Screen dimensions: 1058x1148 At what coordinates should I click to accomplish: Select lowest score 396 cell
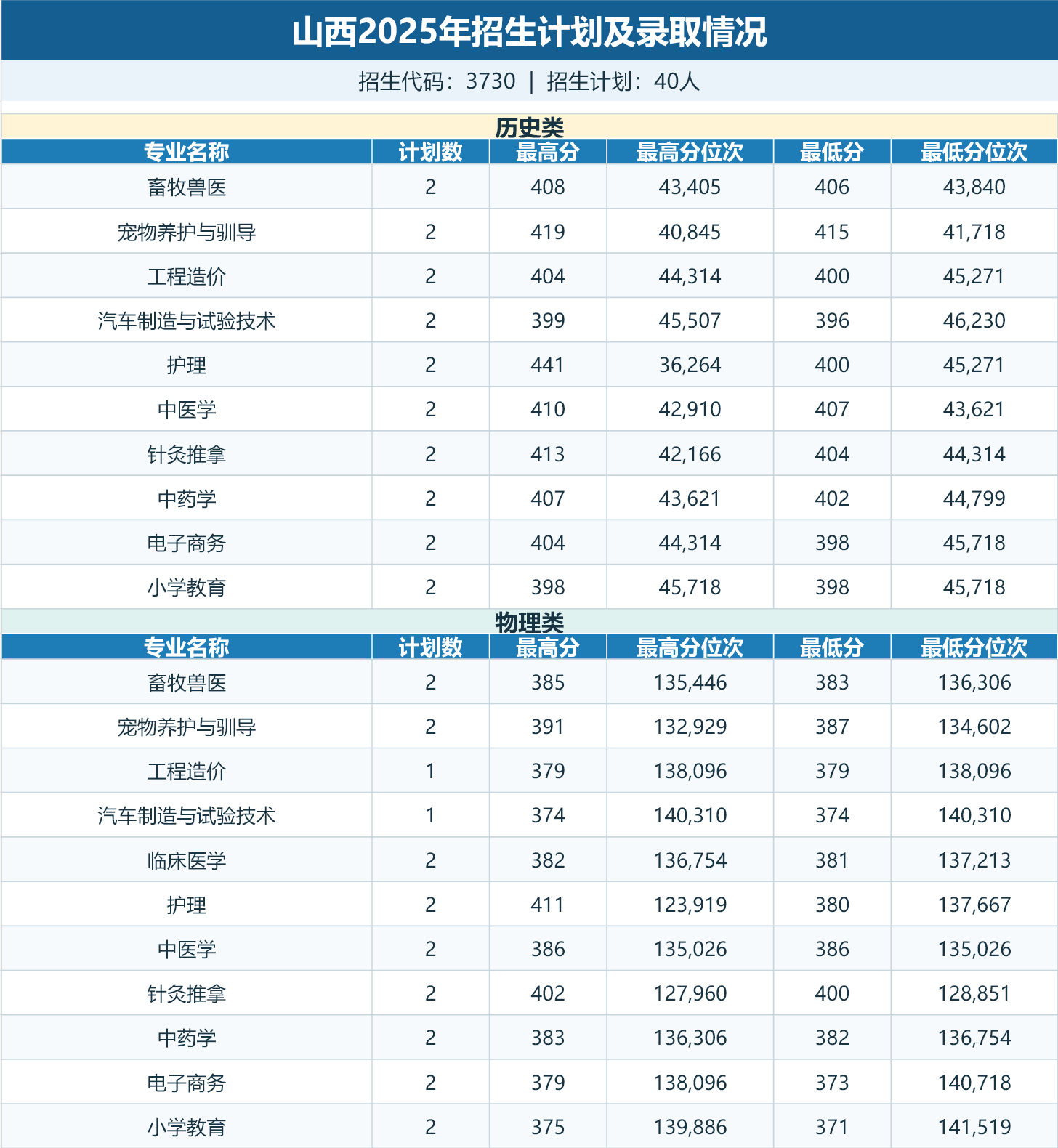(x=832, y=320)
